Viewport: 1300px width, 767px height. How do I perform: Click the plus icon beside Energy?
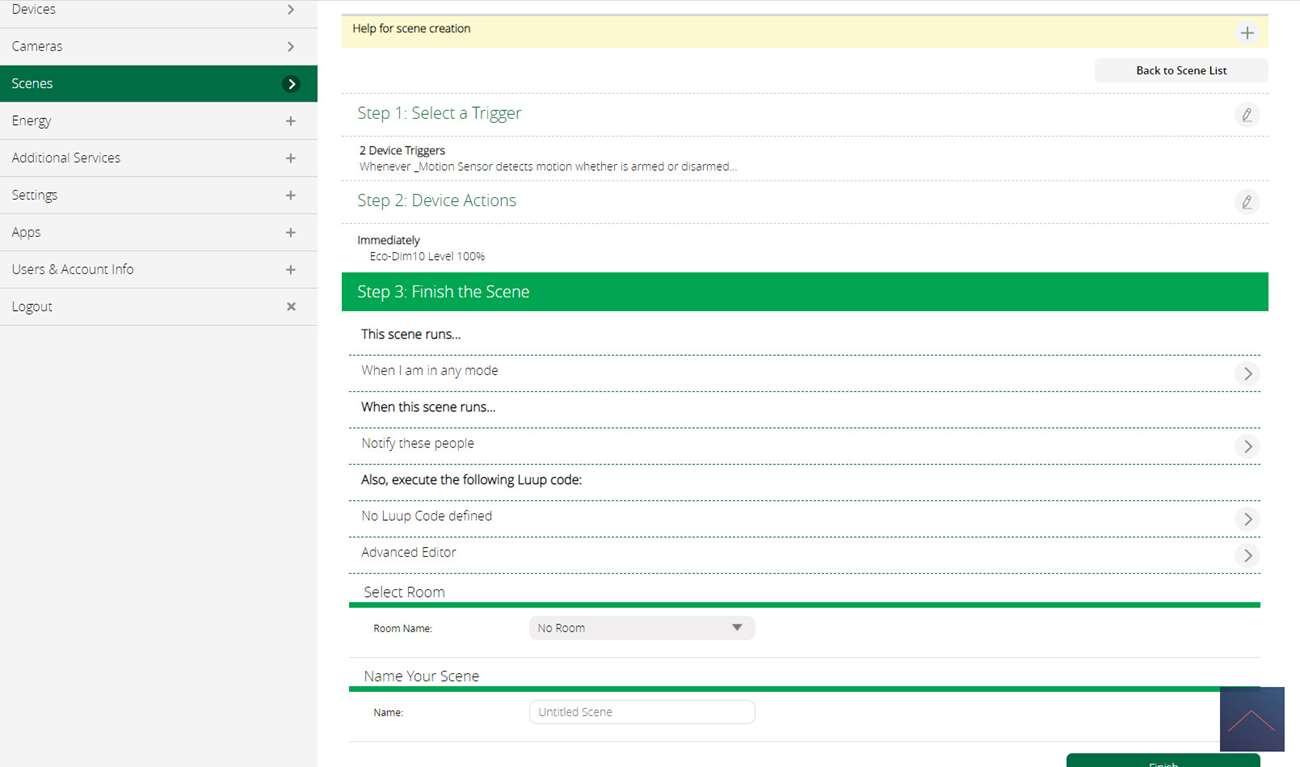click(x=291, y=121)
